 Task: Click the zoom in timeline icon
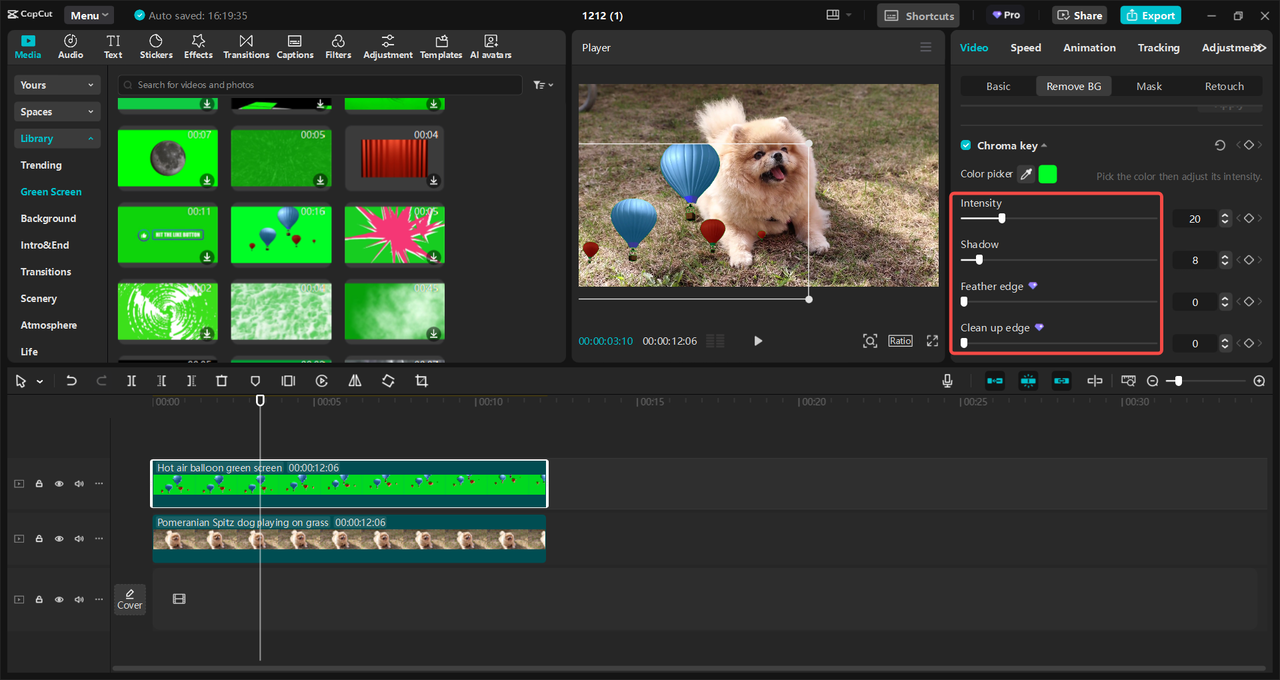pyautogui.click(x=1259, y=381)
